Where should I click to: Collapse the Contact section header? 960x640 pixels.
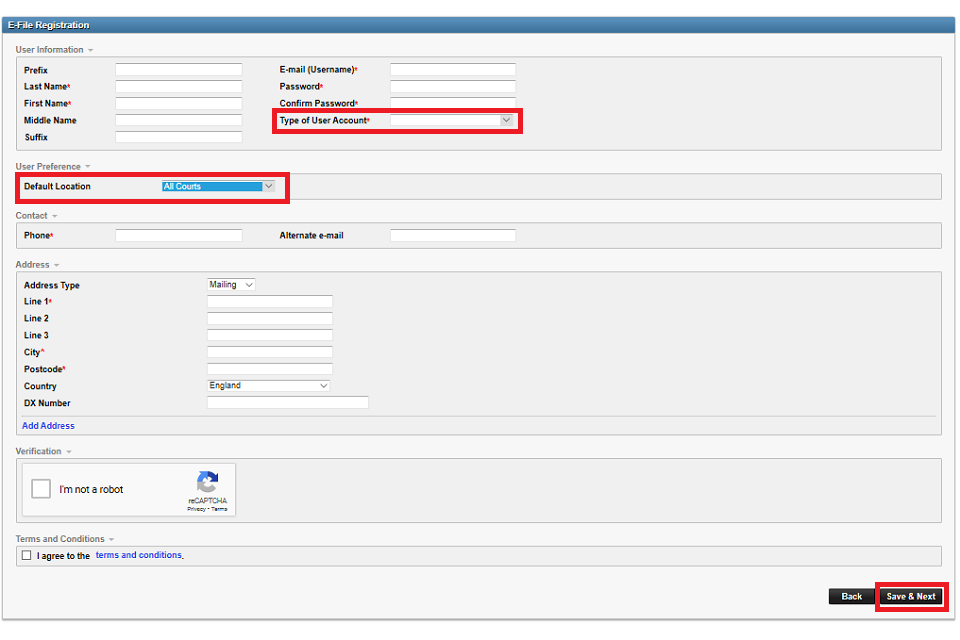tap(54, 216)
